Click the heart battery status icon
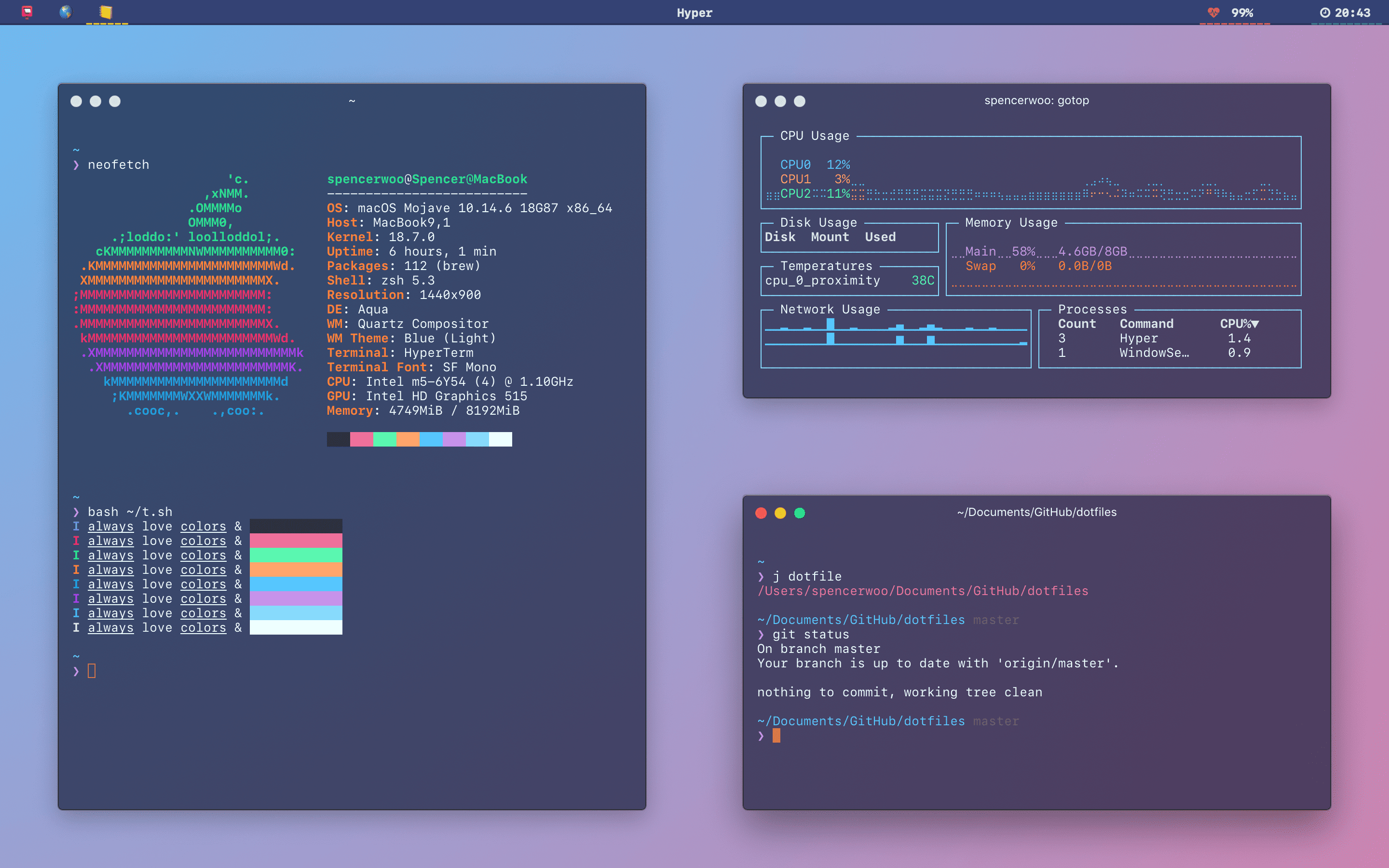The width and height of the screenshot is (1389, 868). point(1213,13)
